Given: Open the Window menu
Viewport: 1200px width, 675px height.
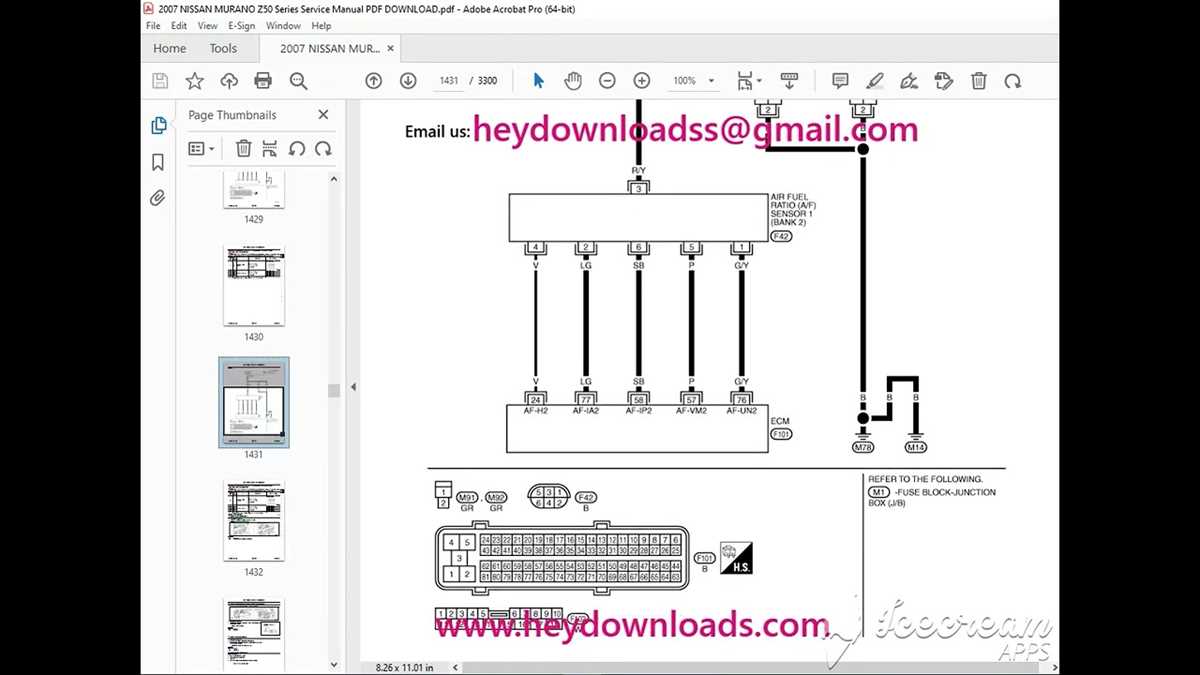Looking at the screenshot, I should pyautogui.click(x=283, y=25).
